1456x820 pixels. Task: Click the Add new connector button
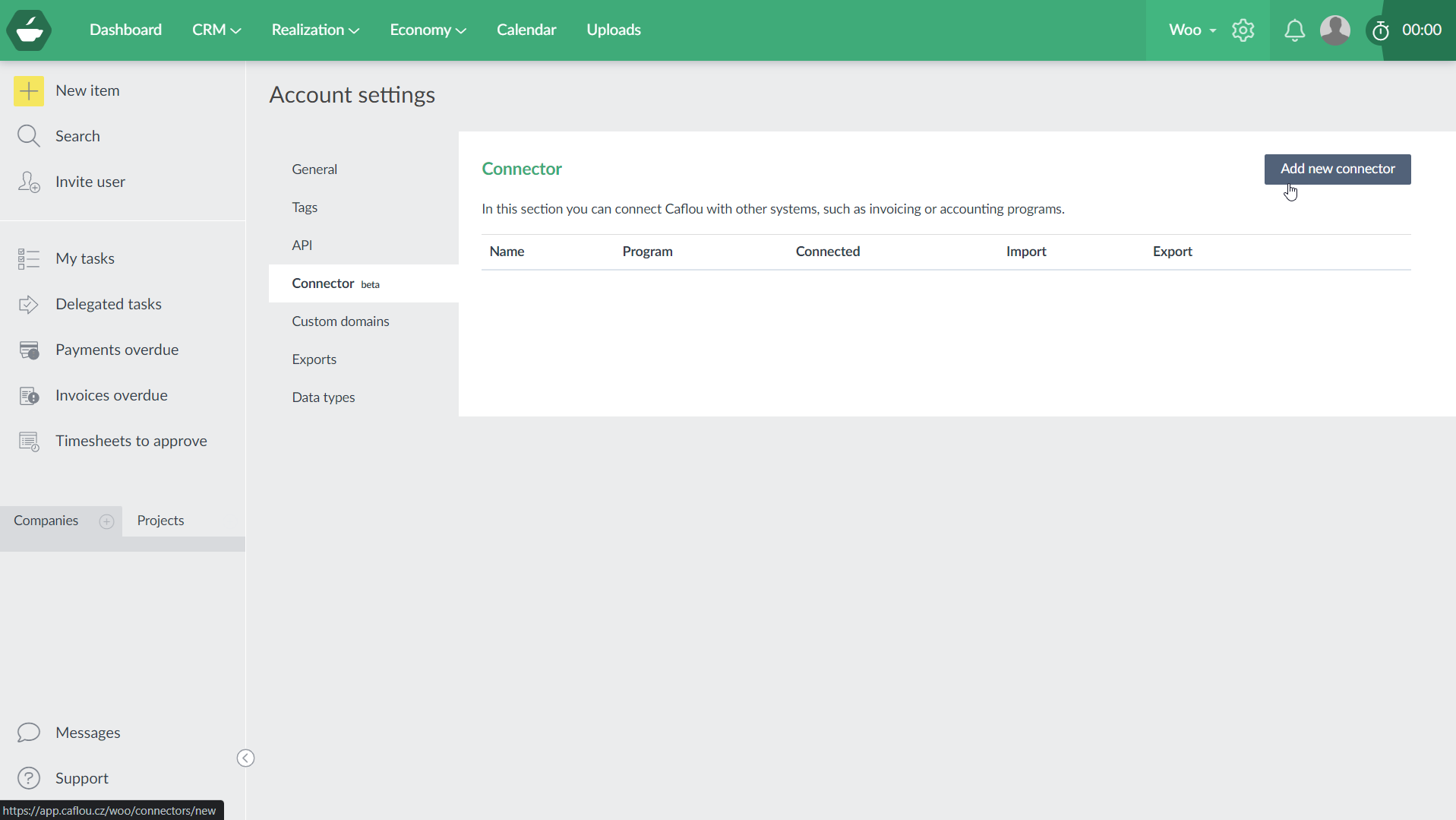[1337, 169]
